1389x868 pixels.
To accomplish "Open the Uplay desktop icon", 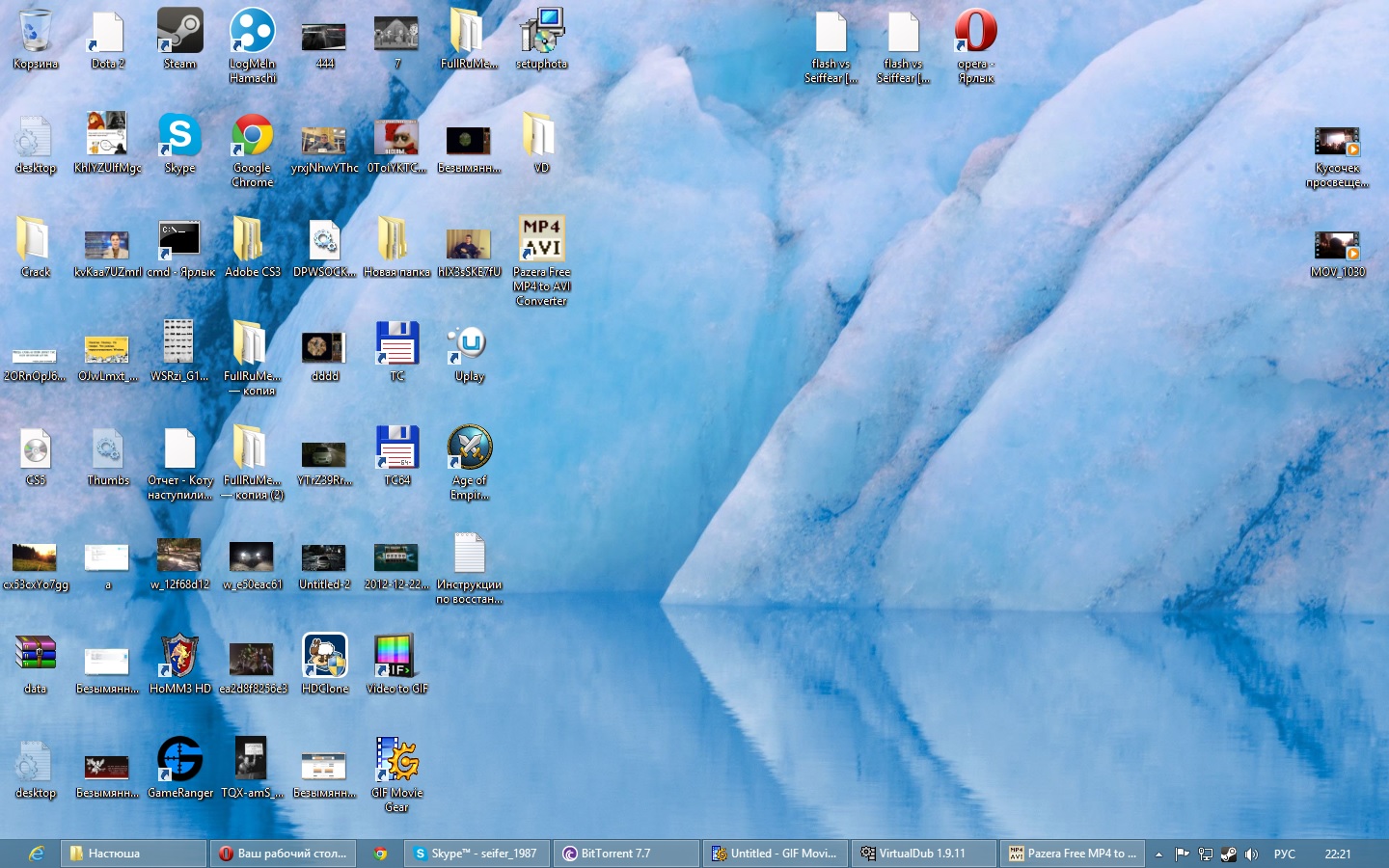I will point(469,345).
